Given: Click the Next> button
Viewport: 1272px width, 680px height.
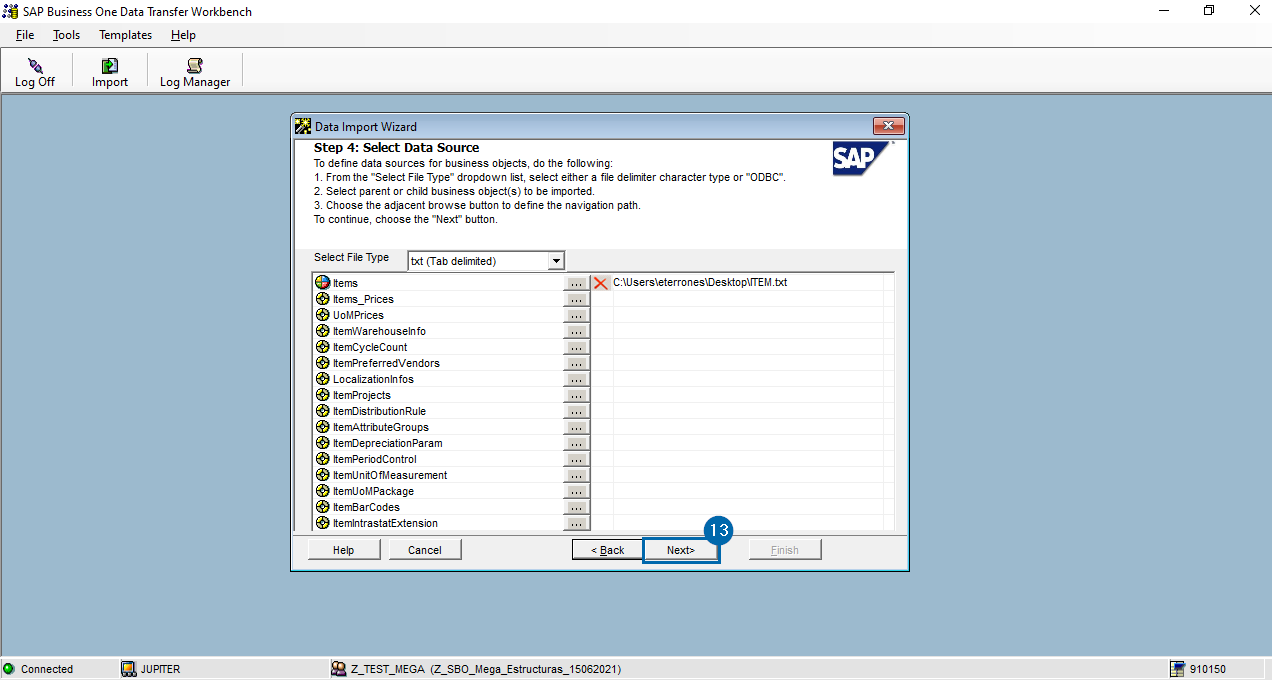Looking at the screenshot, I should [681, 550].
